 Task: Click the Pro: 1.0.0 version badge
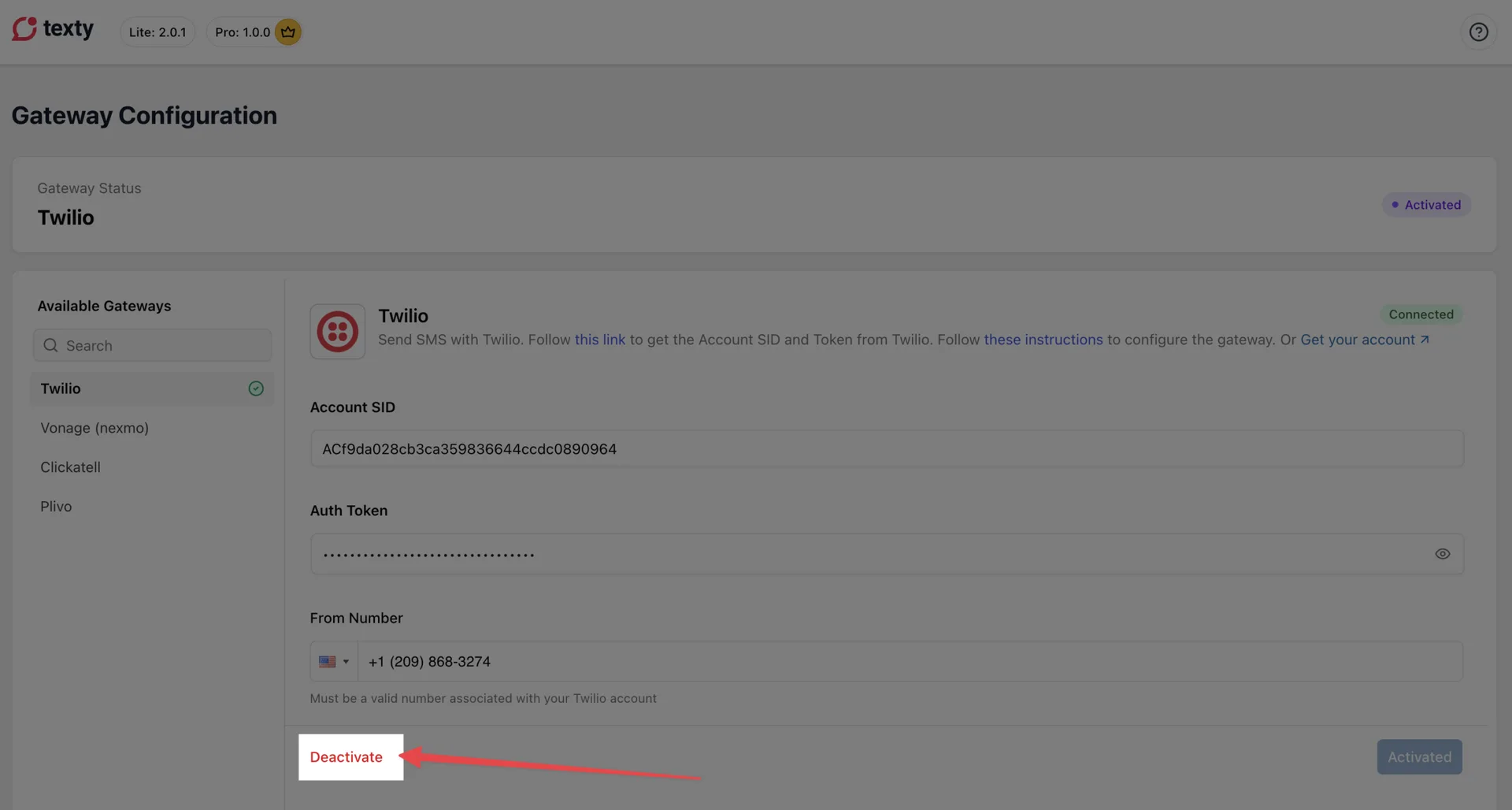(254, 32)
